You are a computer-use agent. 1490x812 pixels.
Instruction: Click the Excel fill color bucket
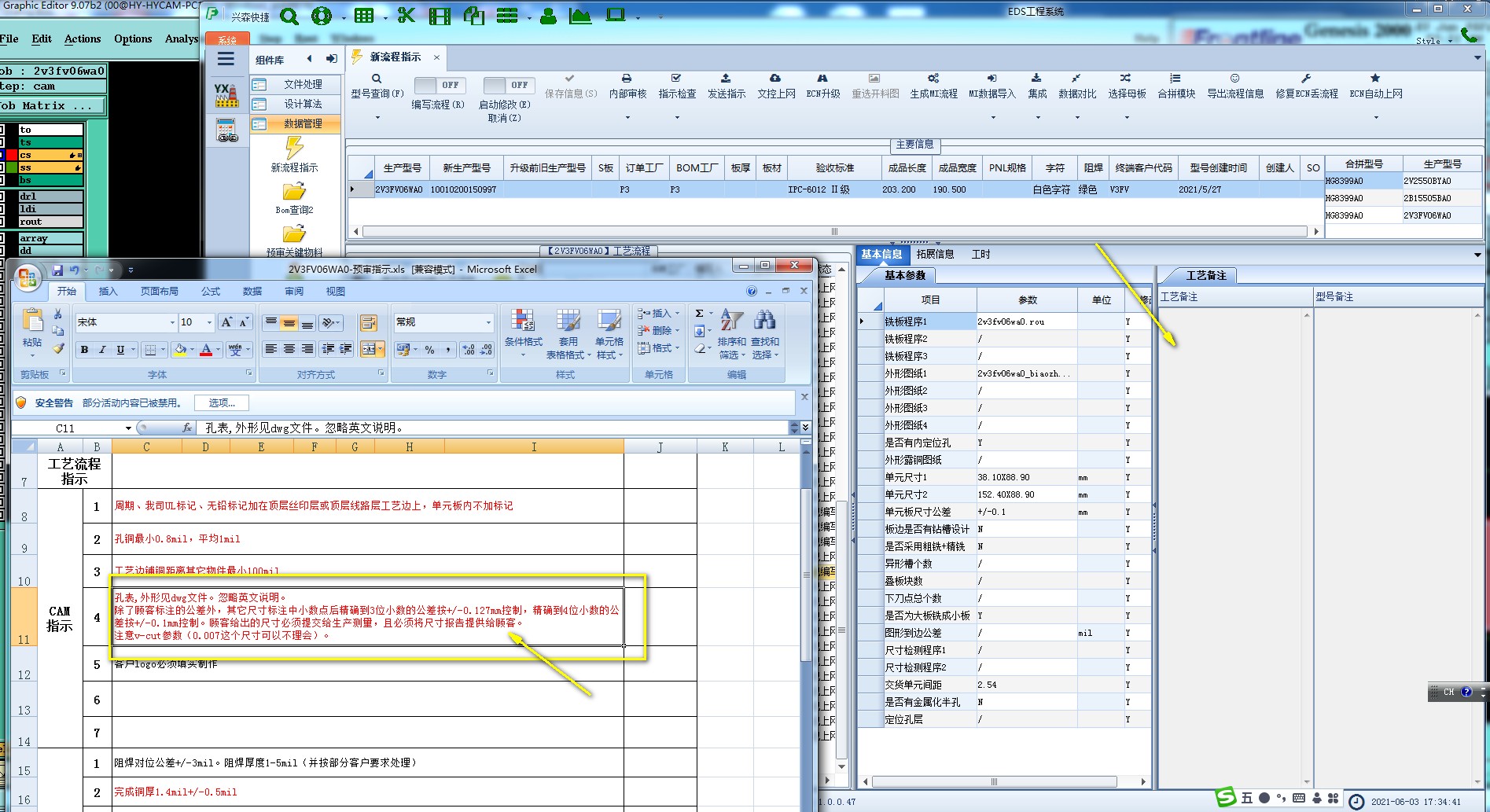(x=181, y=350)
